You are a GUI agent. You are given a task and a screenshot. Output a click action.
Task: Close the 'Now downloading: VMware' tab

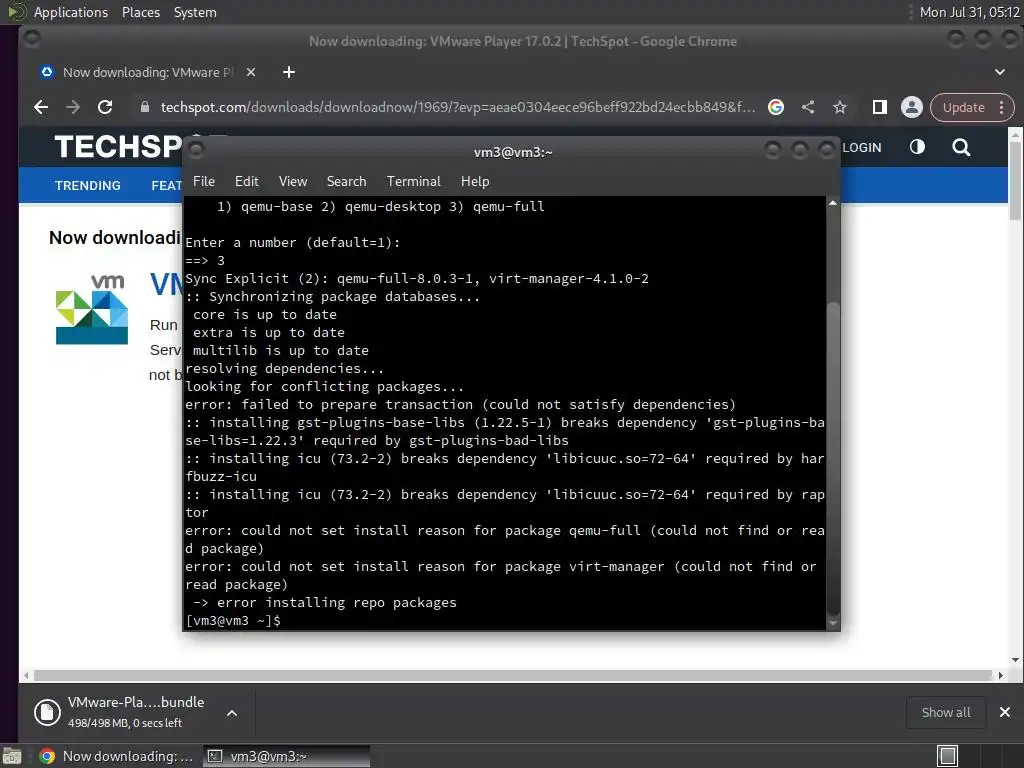click(251, 72)
